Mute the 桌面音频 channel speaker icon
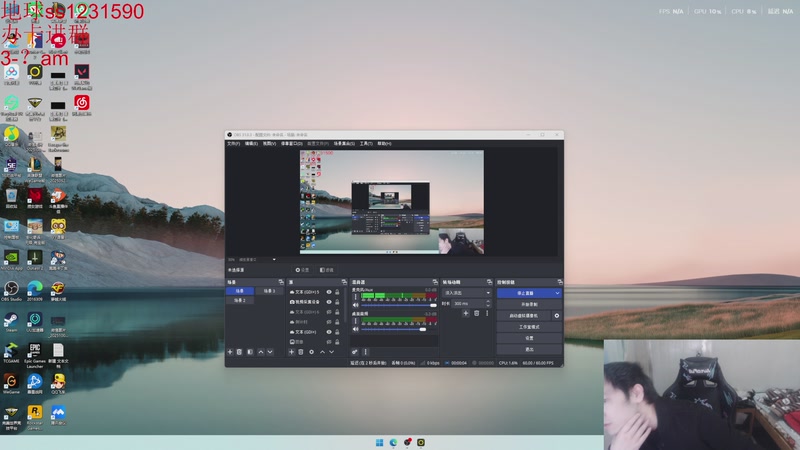Image resolution: width=800 pixels, height=450 pixels. click(x=356, y=329)
